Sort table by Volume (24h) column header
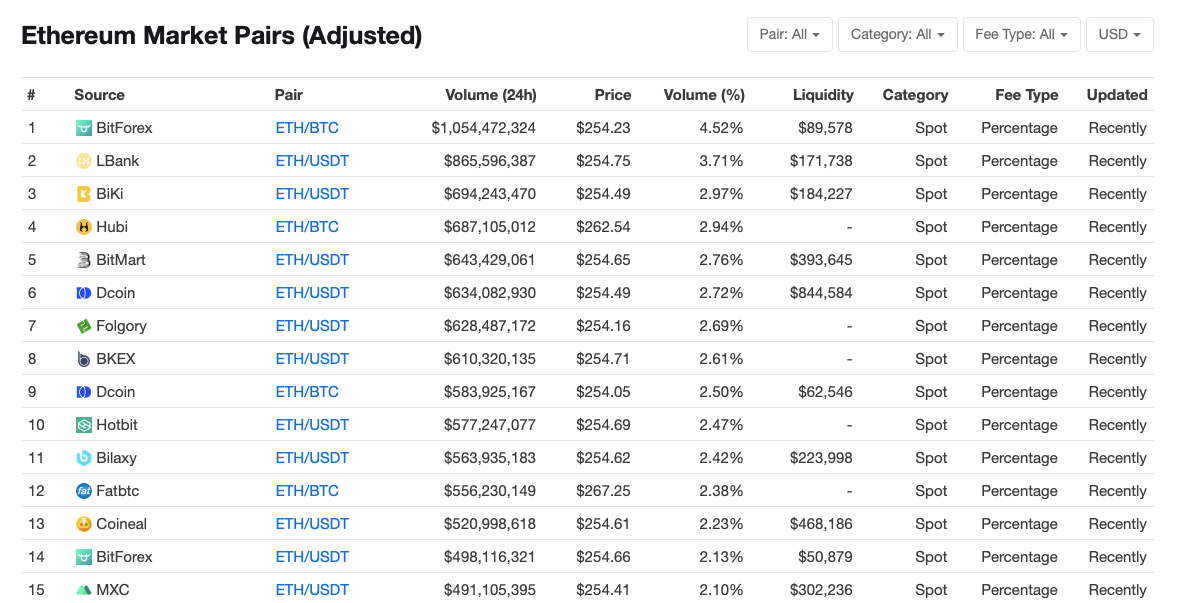The image size is (1177, 603). tap(490, 95)
